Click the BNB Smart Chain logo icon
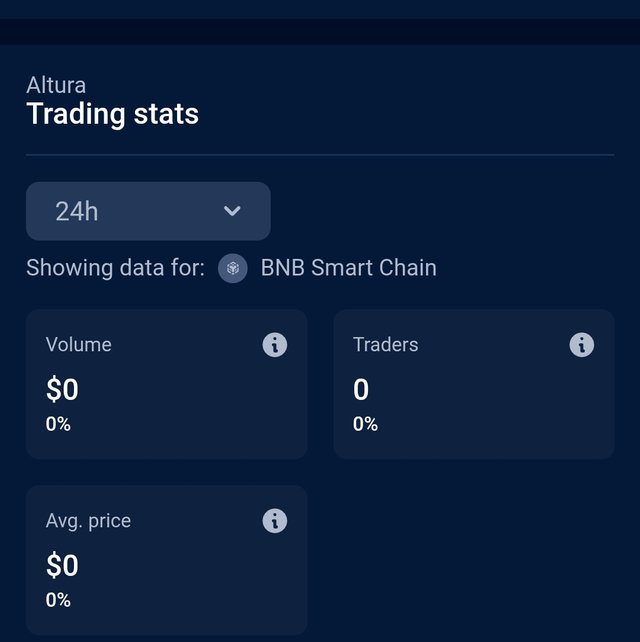The image size is (640, 642). (x=233, y=268)
